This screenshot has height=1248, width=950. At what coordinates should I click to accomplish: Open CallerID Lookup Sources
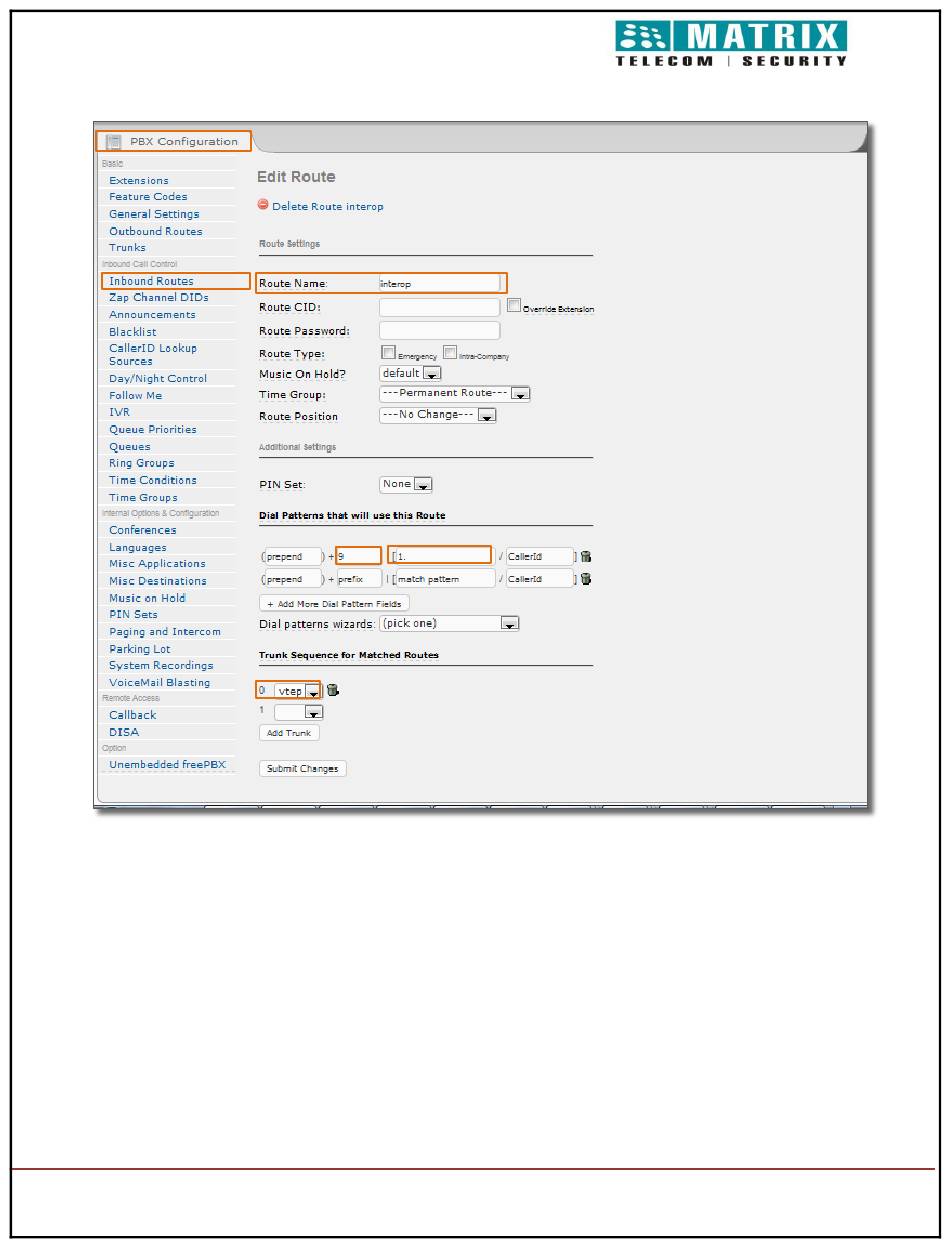click(153, 355)
